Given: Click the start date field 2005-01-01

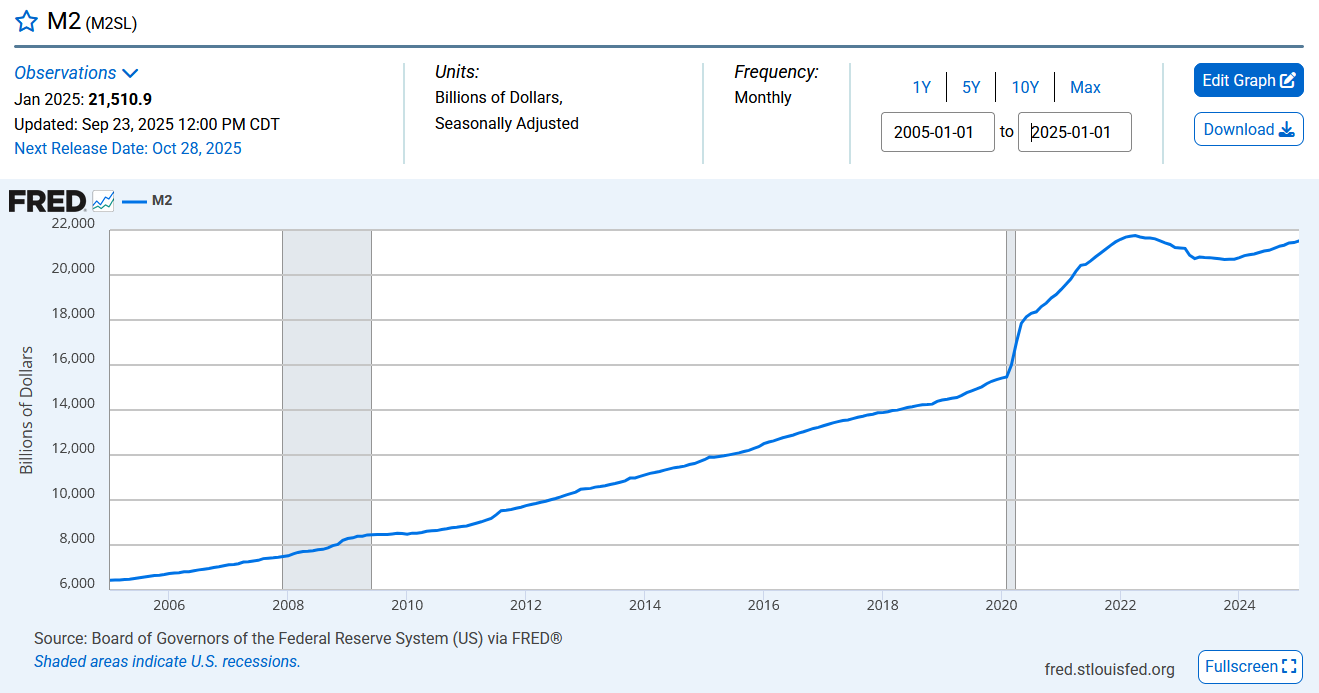Looking at the screenshot, I should point(937,132).
